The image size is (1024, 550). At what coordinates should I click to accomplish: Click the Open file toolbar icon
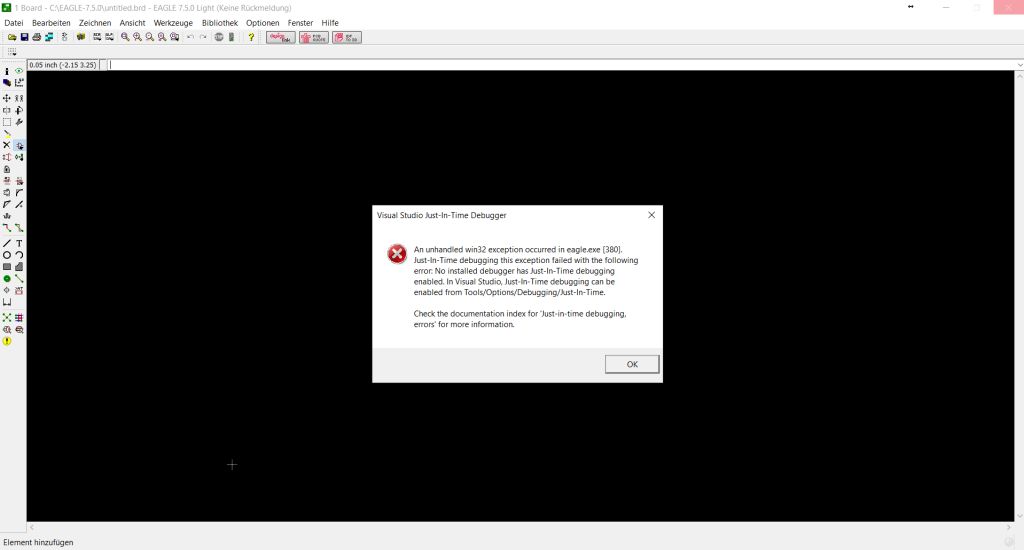(12, 37)
